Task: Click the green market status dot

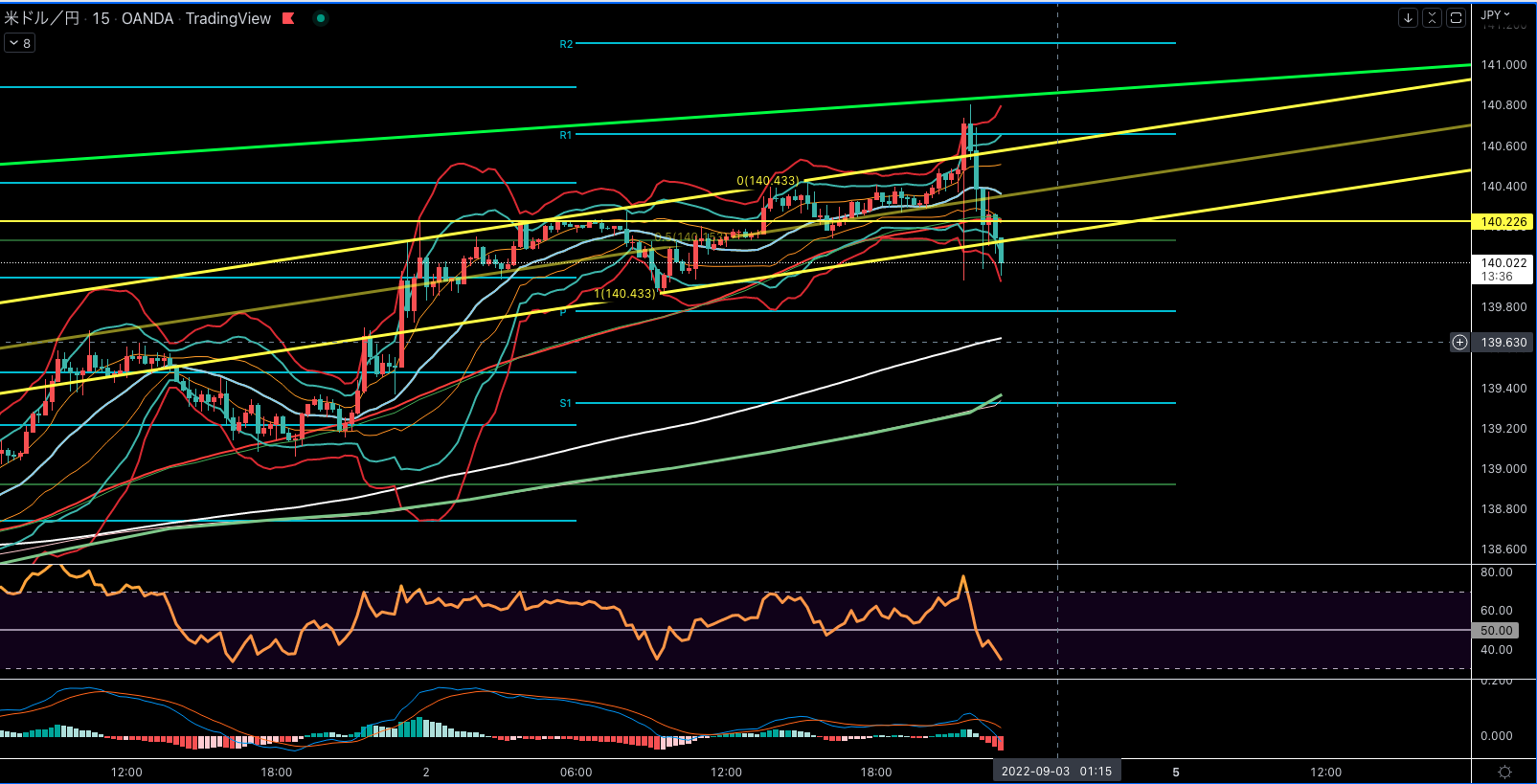Action: pyautogui.click(x=321, y=18)
